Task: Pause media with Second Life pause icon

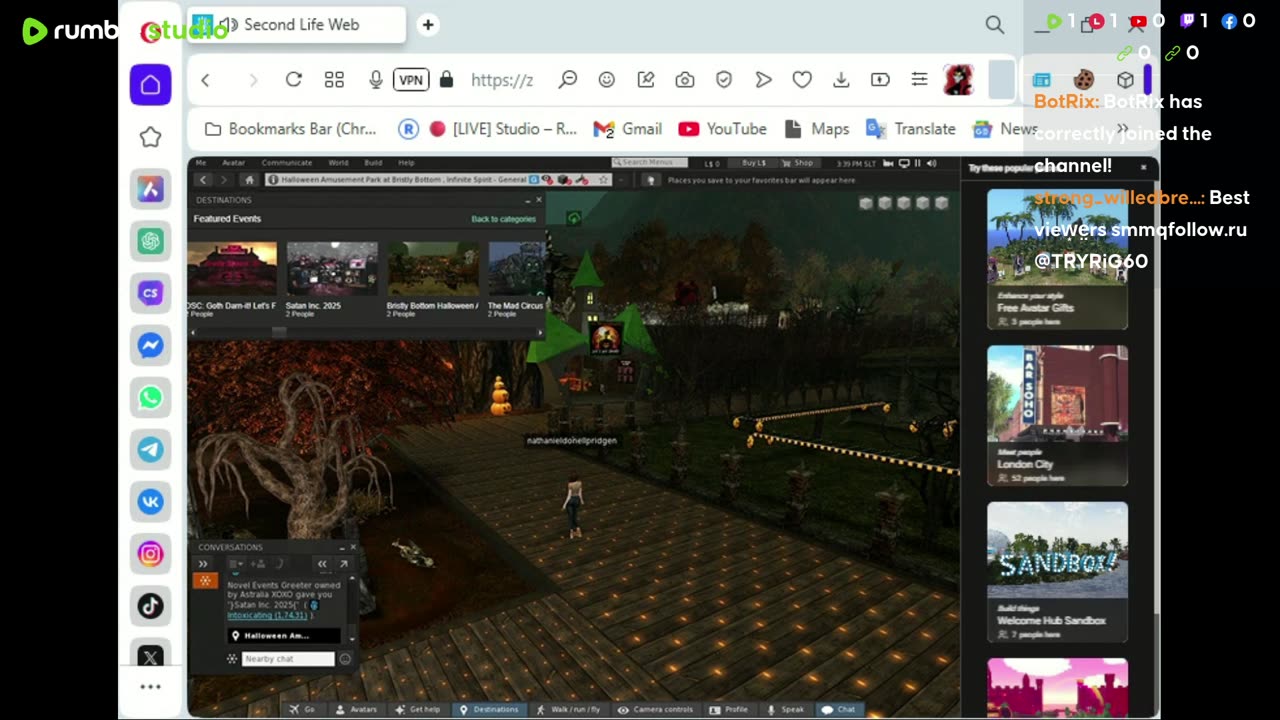Action: pyautogui.click(x=917, y=163)
